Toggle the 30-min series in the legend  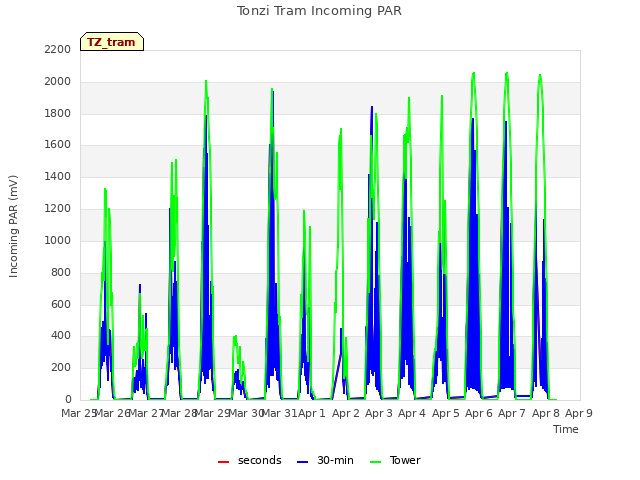pos(325,460)
